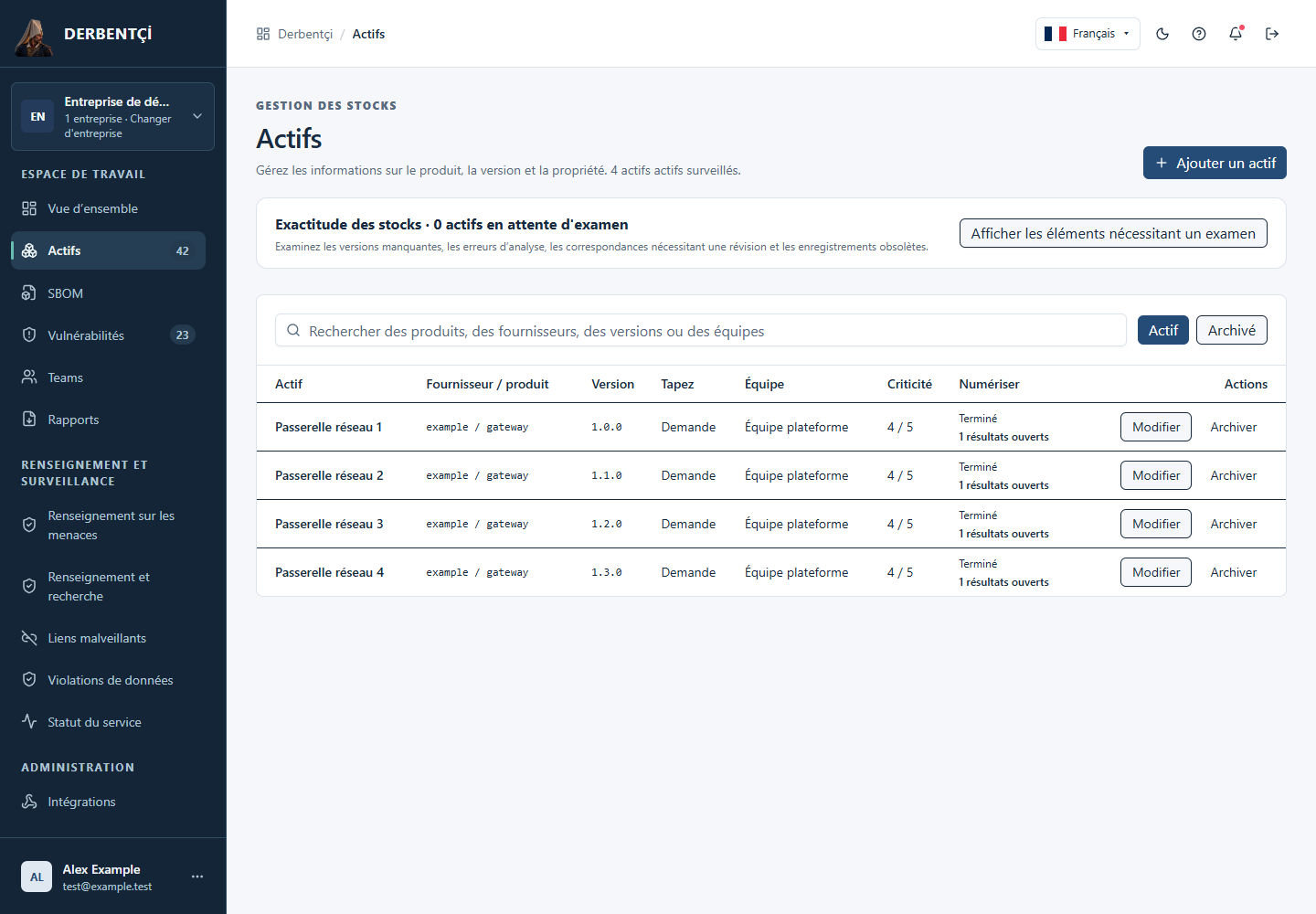Modify Passerelle réseau 1
The width and height of the screenshot is (1316, 914).
tap(1156, 427)
